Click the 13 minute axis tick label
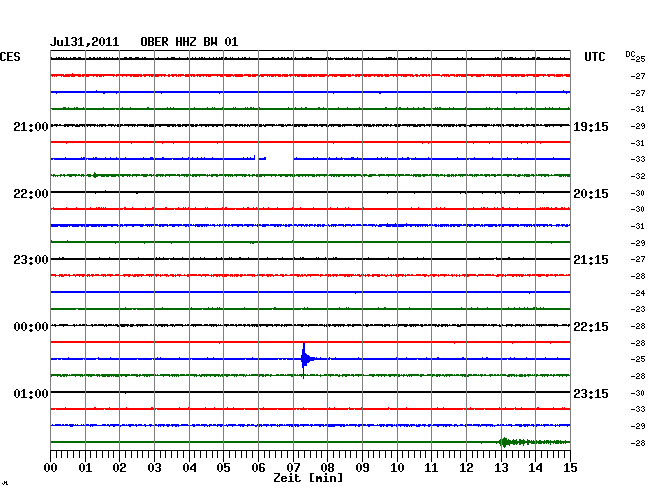The width and height of the screenshot is (650, 494). [501, 468]
